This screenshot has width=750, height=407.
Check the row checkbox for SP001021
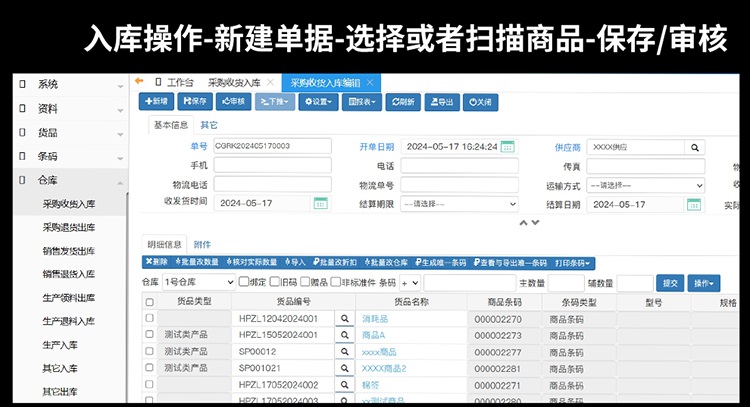pyautogui.click(x=150, y=367)
